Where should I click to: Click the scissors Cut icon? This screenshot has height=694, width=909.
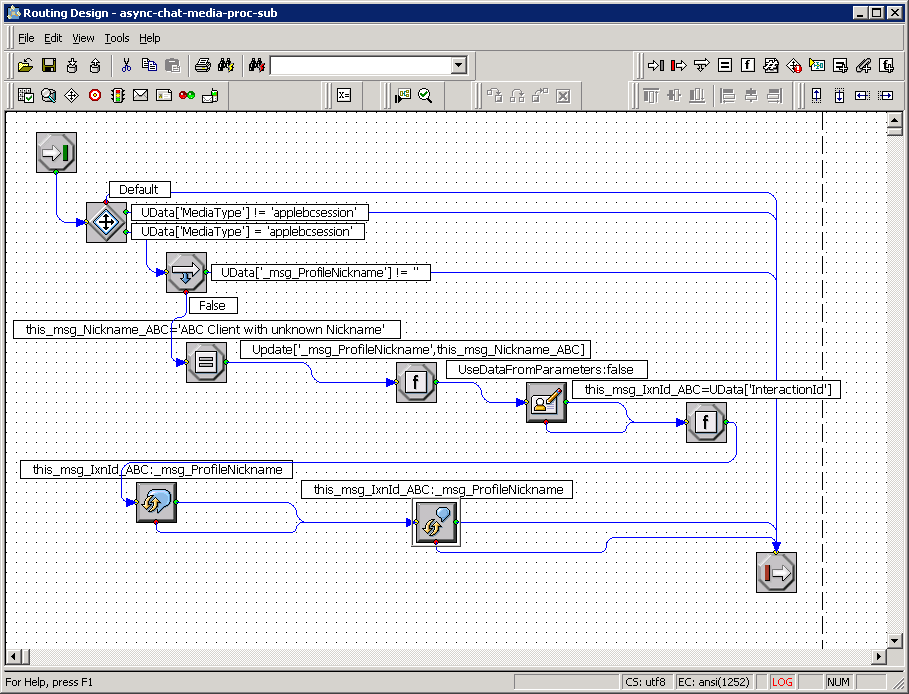click(126, 66)
